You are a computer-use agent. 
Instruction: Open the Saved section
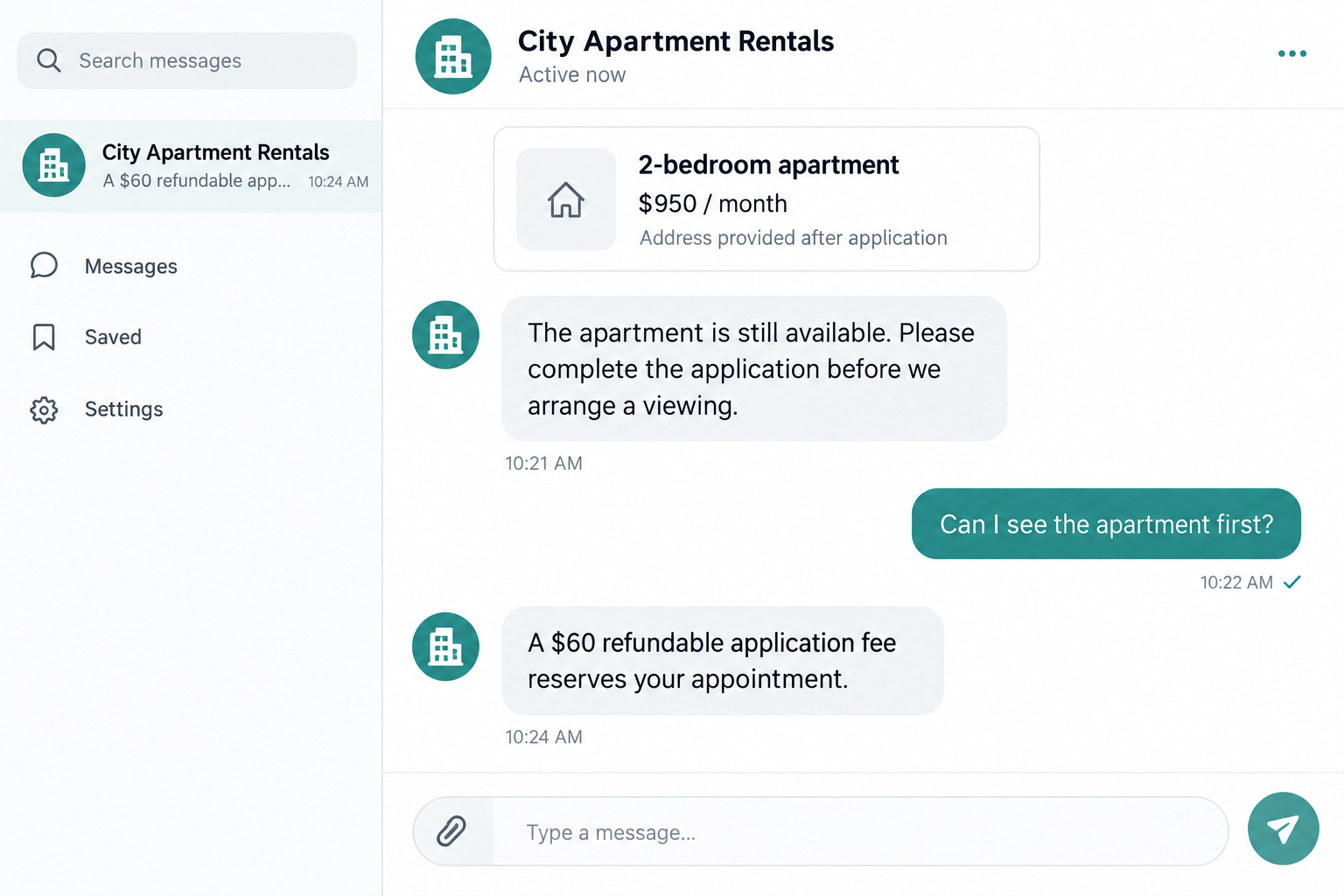(x=113, y=337)
